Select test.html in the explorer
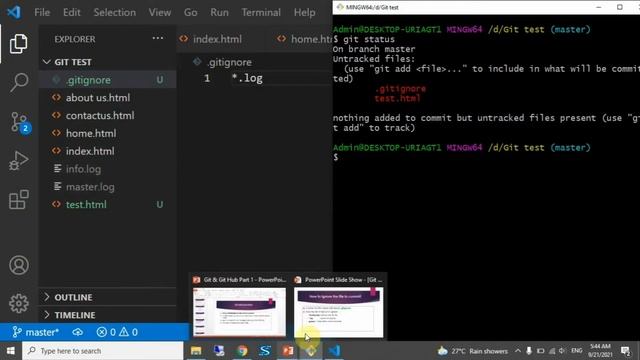Image resolution: width=640 pixels, height=360 pixels. pos(108,204)
